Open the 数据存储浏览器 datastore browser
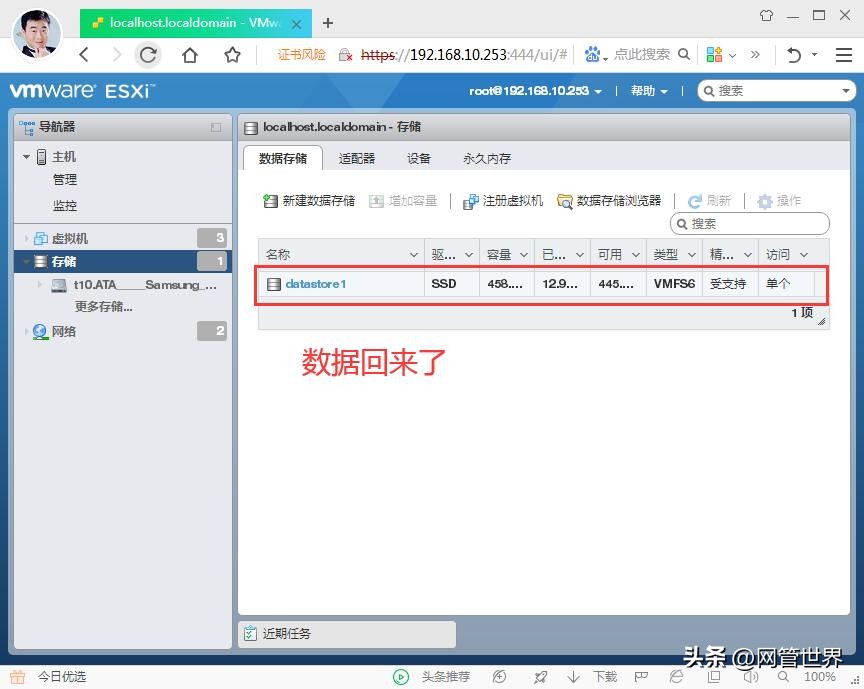Screen dimensions: 864x689 [x=612, y=199]
